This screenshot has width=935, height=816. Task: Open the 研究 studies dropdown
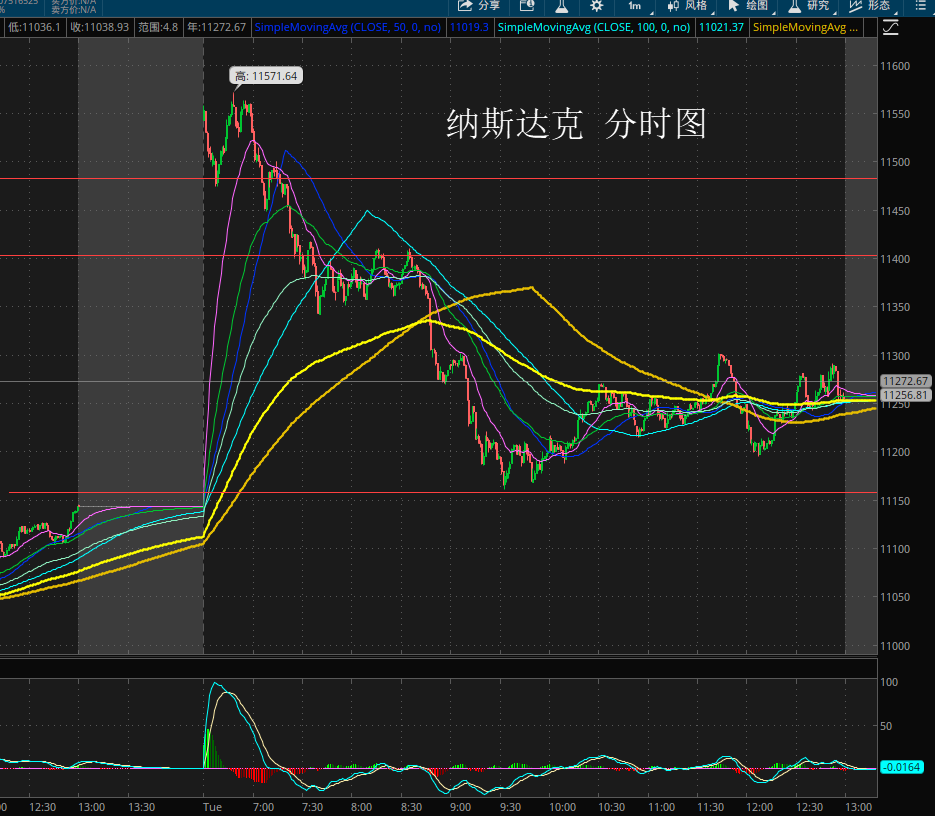pyautogui.click(x=811, y=6)
